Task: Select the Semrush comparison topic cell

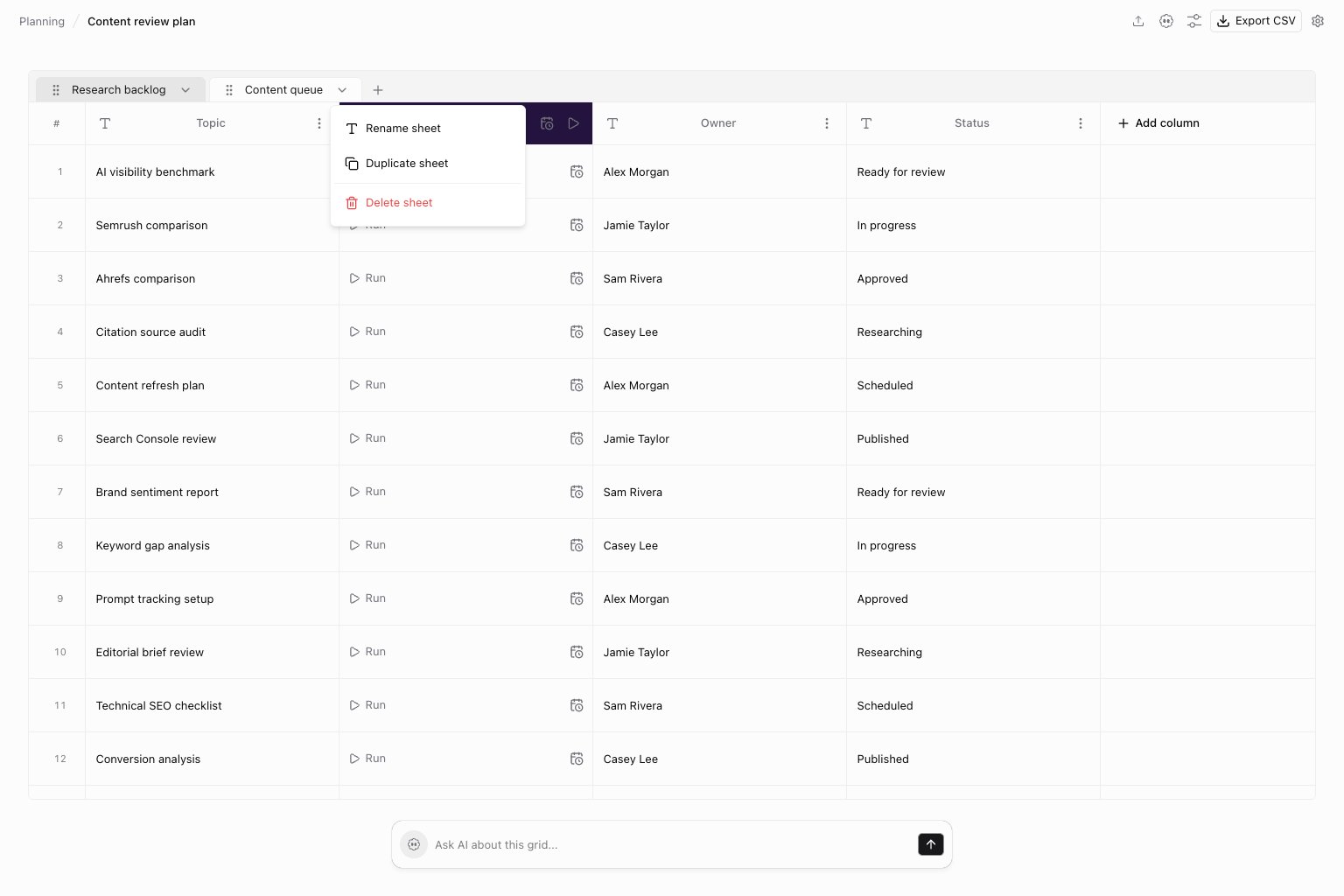Action: pyautogui.click(x=212, y=226)
